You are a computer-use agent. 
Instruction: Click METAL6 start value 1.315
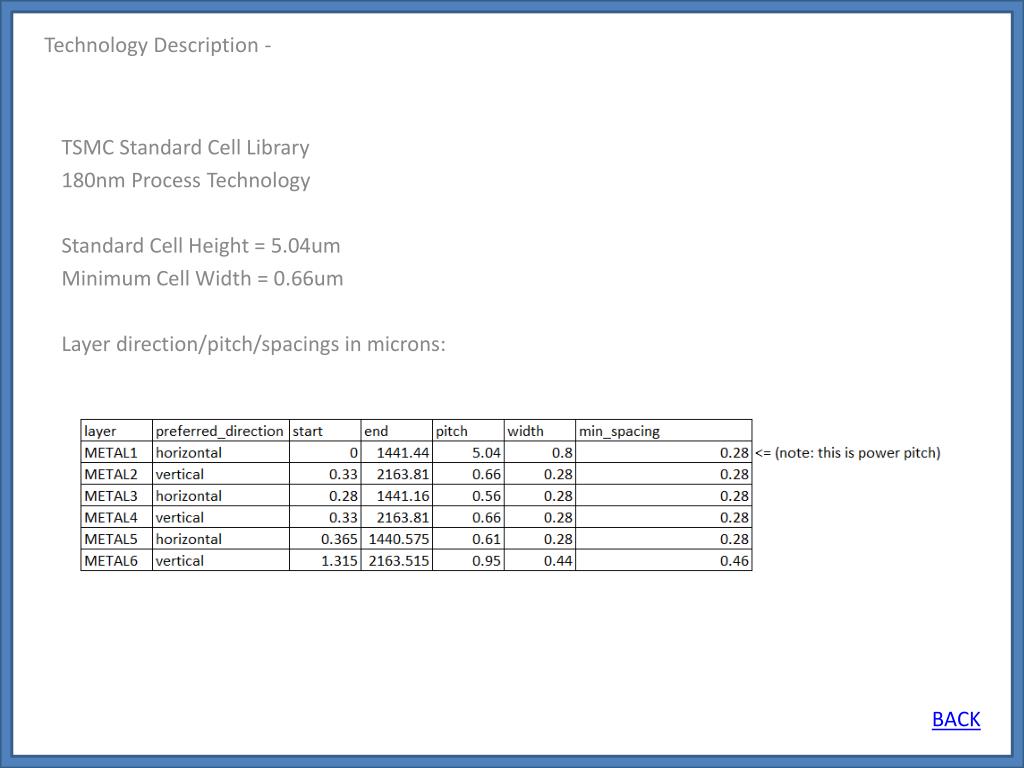(x=325, y=560)
